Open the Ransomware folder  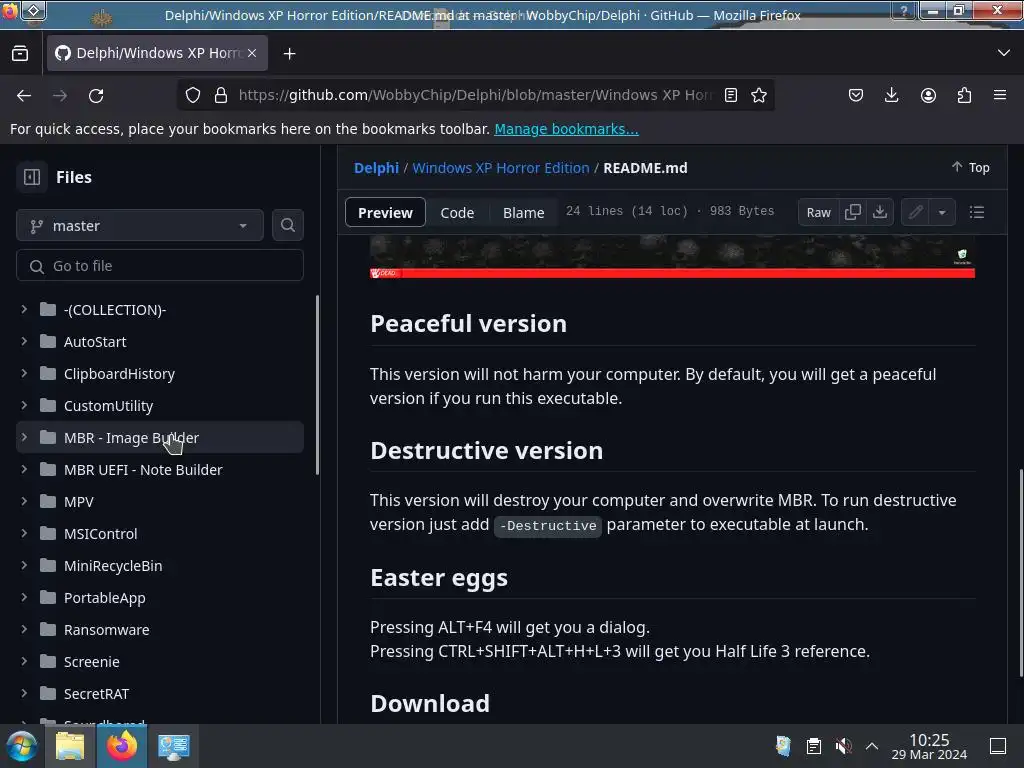pos(106,630)
